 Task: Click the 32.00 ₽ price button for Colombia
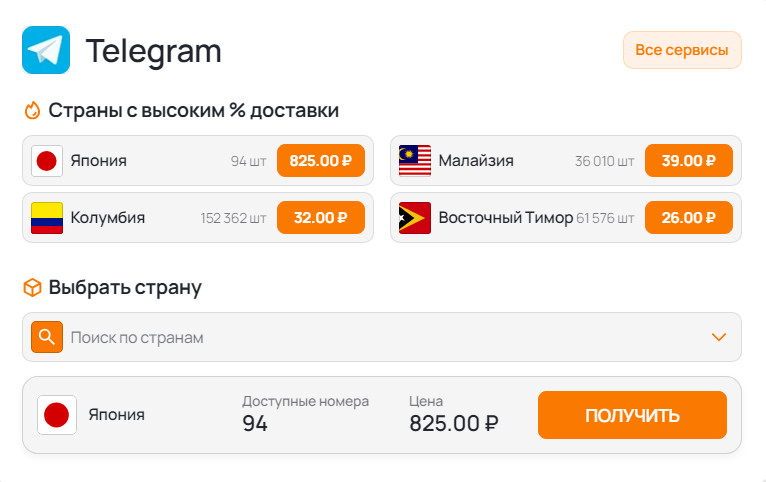(x=320, y=218)
